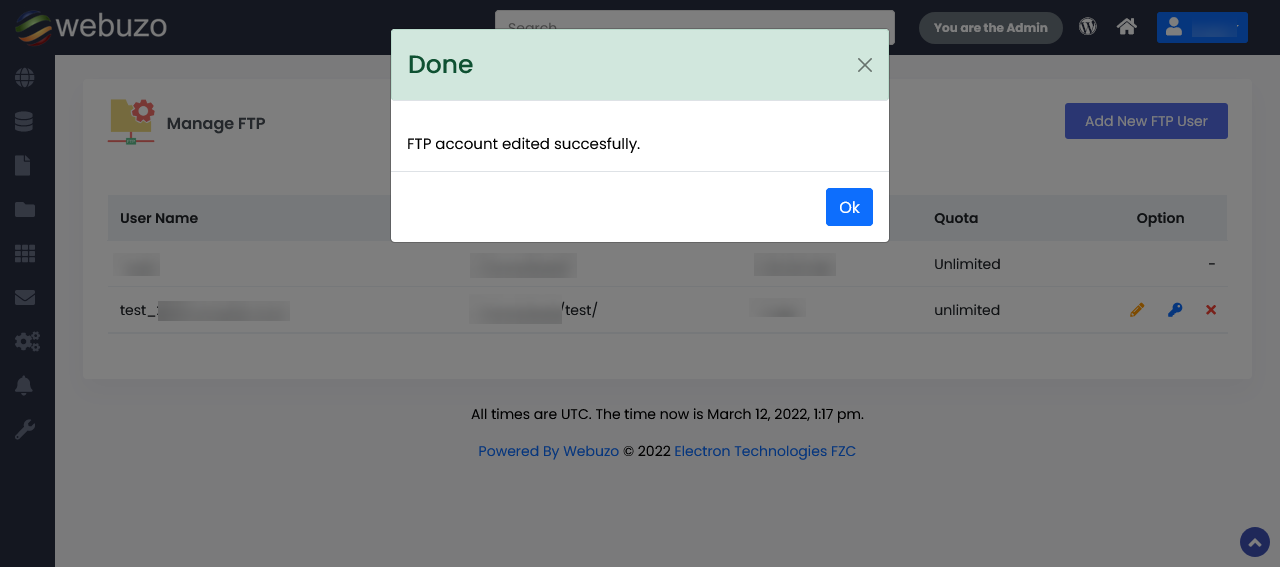
Task: Click the Add New FTP User button
Action: (1146, 121)
